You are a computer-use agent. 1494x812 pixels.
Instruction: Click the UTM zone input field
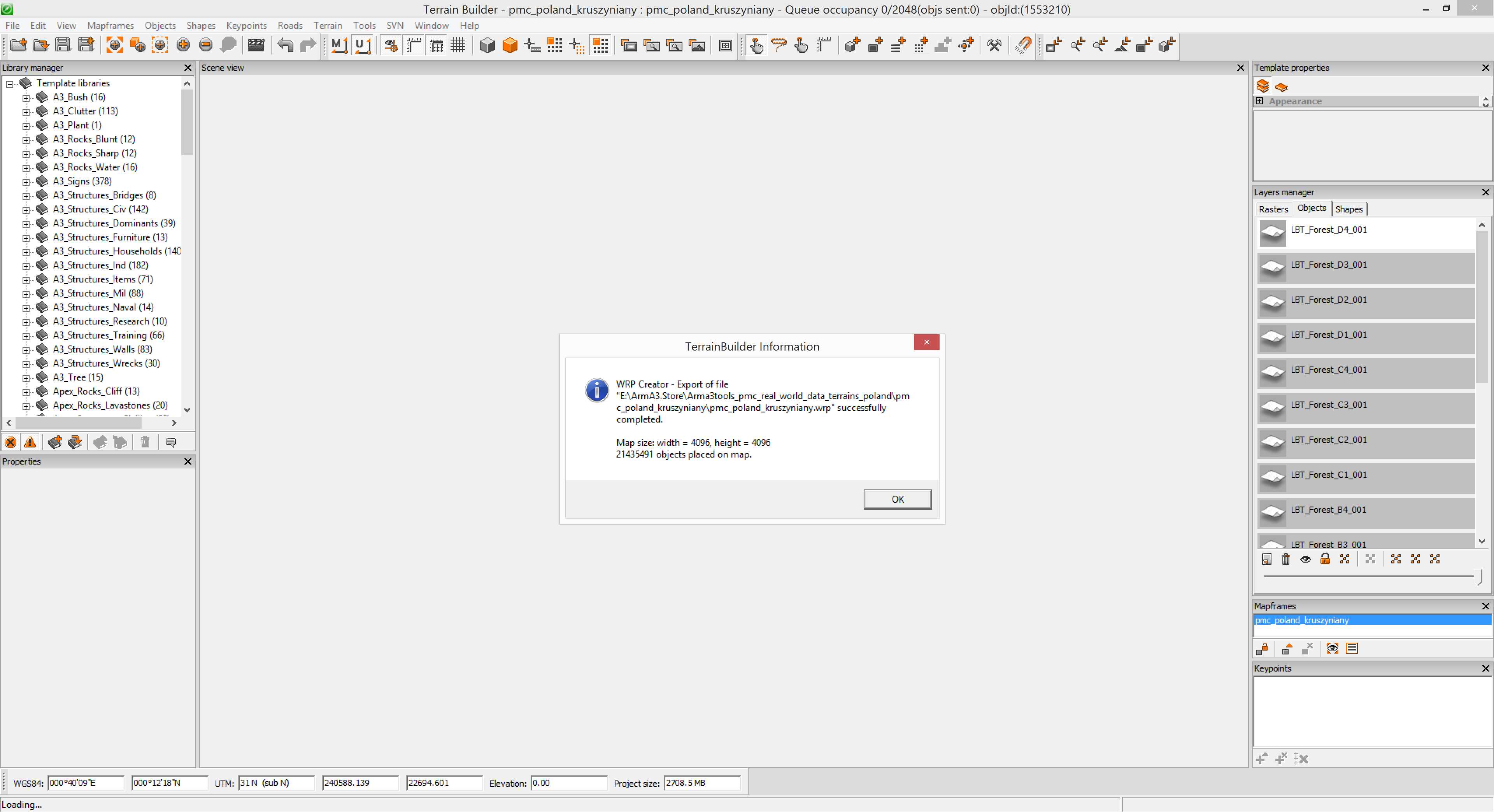276,783
